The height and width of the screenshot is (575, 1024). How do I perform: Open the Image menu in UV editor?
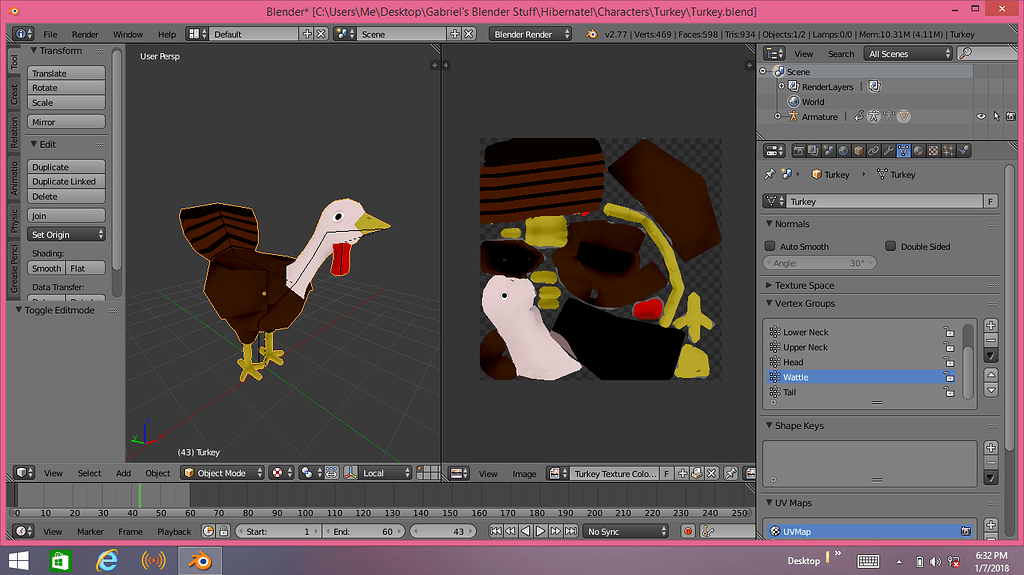[x=524, y=474]
